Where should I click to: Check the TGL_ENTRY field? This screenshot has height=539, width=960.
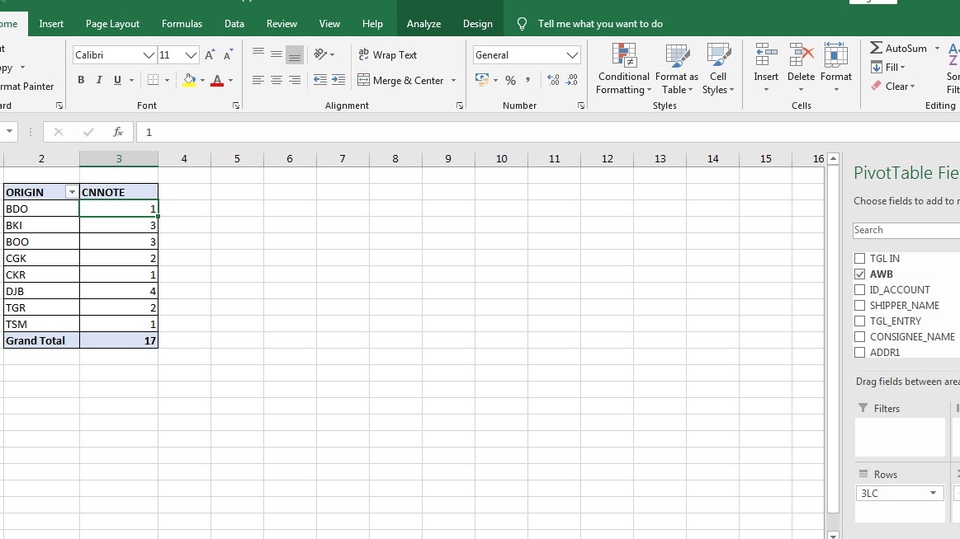tap(860, 321)
